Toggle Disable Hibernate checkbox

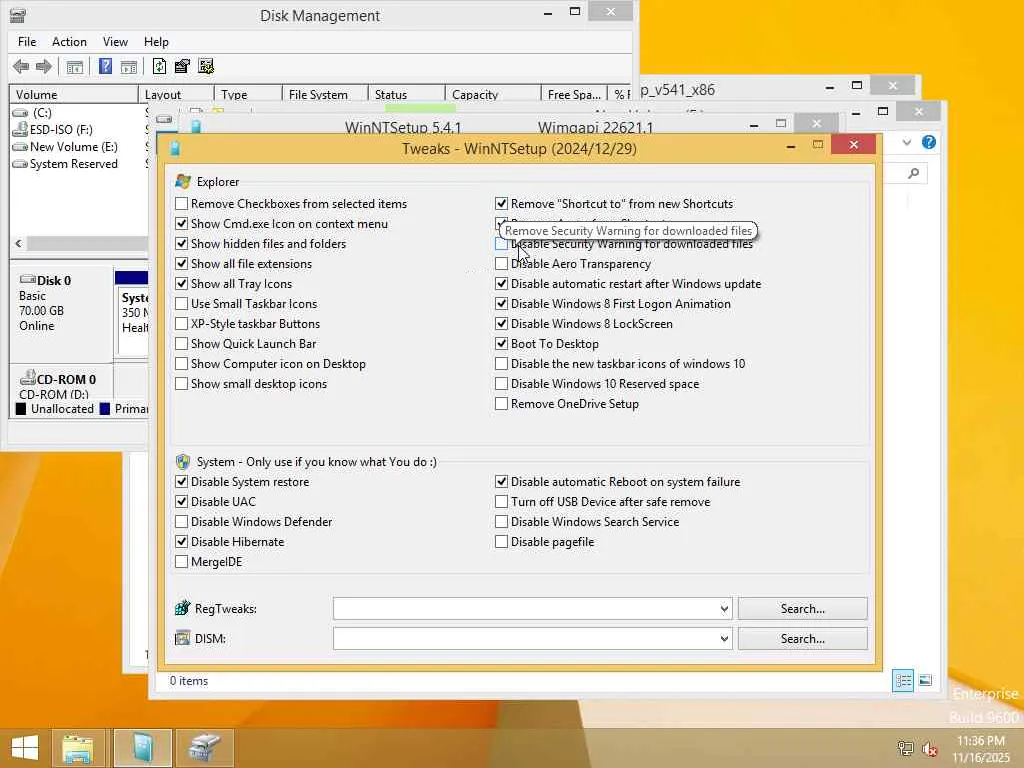[182, 541]
